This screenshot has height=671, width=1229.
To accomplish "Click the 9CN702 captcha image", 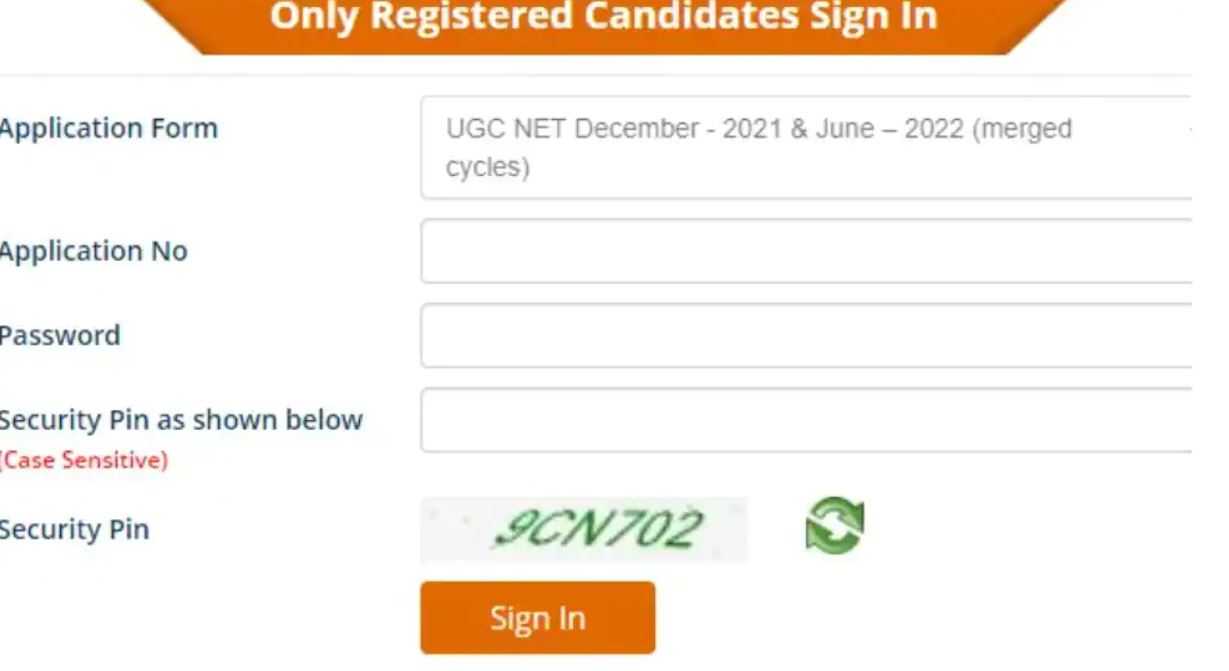I will pyautogui.click(x=584, y=529).
